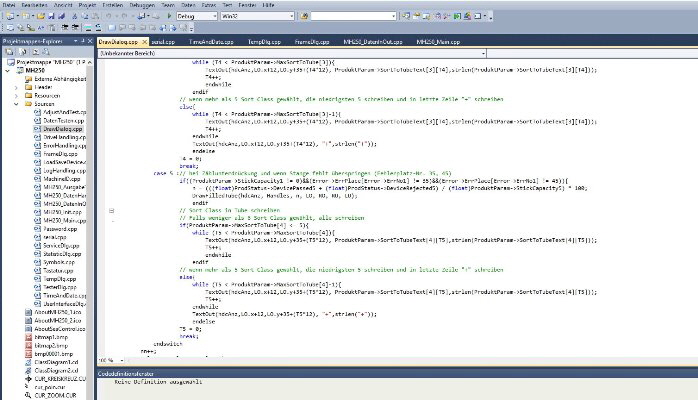The width and height of the screenshot is (698, 400).
Task: Open the (Unbekannter Bereich) scope dropdown
Action: coord(483,53)
